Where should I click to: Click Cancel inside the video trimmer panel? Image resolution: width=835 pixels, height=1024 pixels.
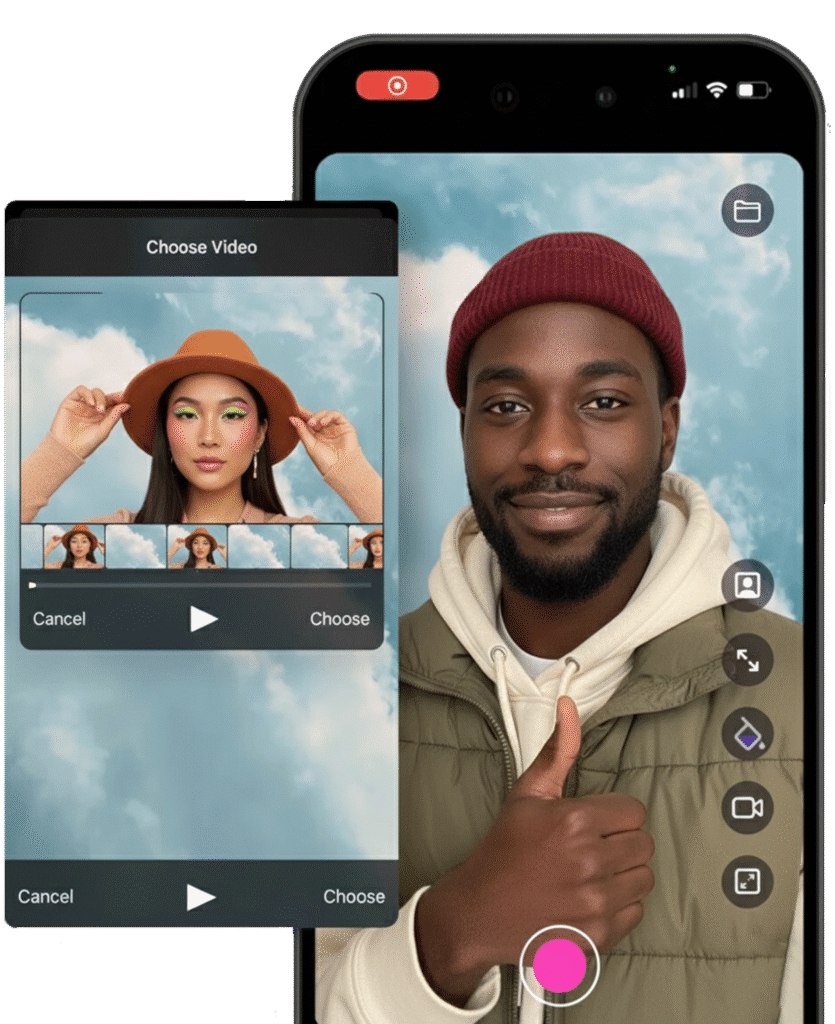click(59, 619)
